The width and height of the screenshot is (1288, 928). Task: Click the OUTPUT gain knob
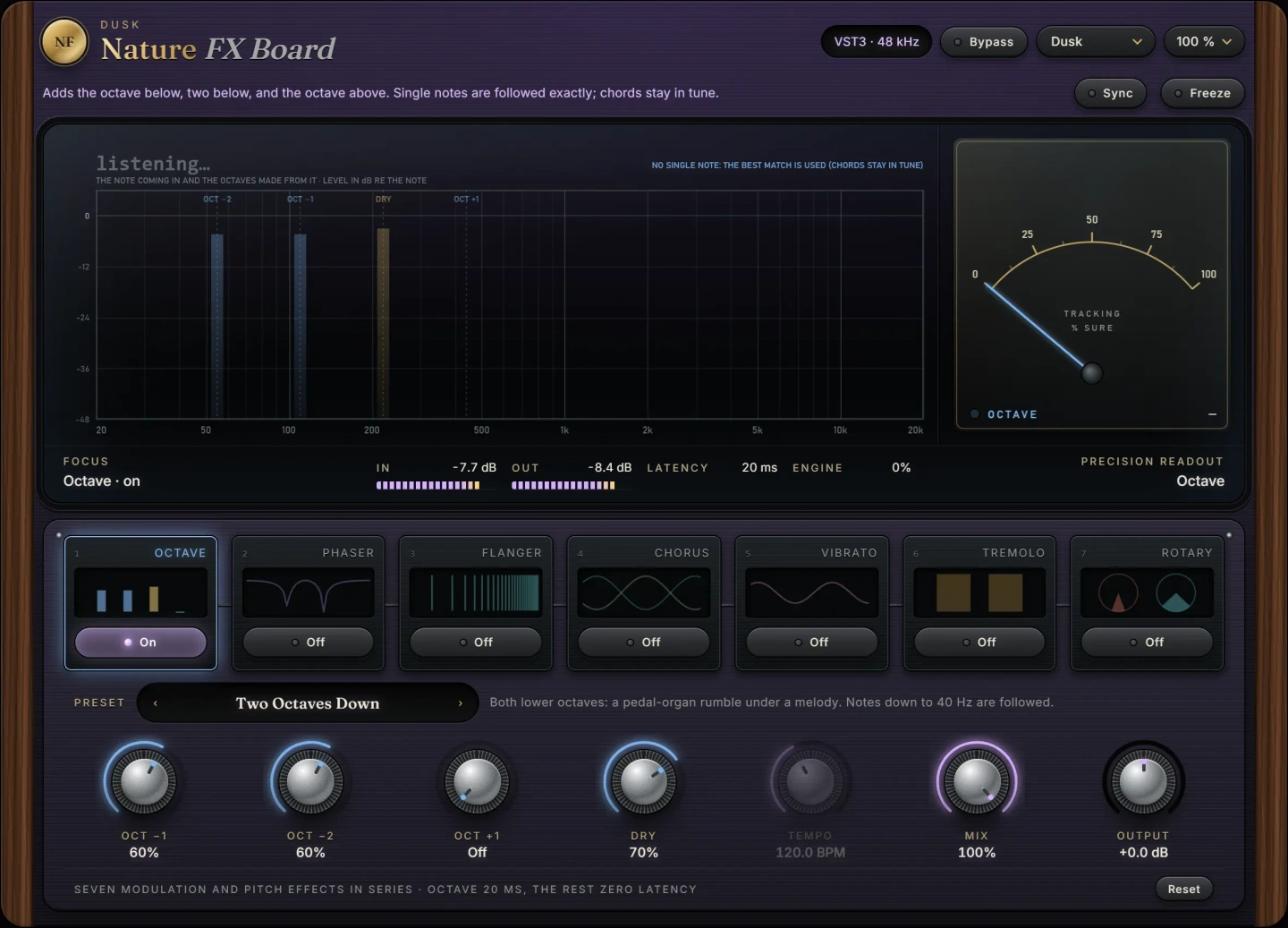click(x=1143, y=781)
